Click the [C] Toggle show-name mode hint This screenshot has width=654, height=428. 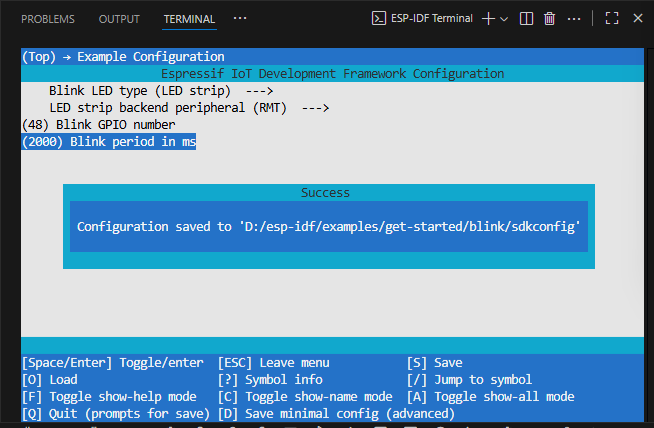point(305,397)
